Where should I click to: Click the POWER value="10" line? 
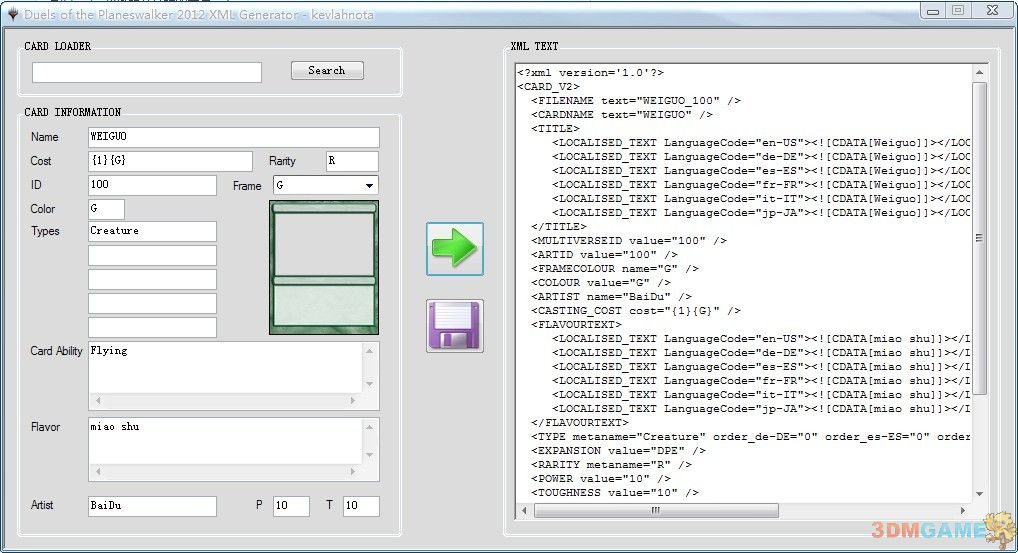click(x=601, y=479)
